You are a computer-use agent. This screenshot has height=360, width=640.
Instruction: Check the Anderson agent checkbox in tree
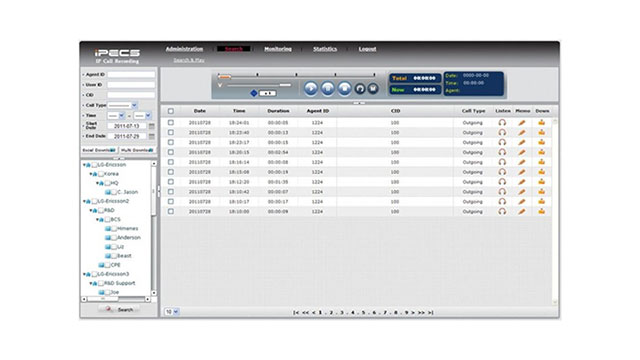click(114, 238)
